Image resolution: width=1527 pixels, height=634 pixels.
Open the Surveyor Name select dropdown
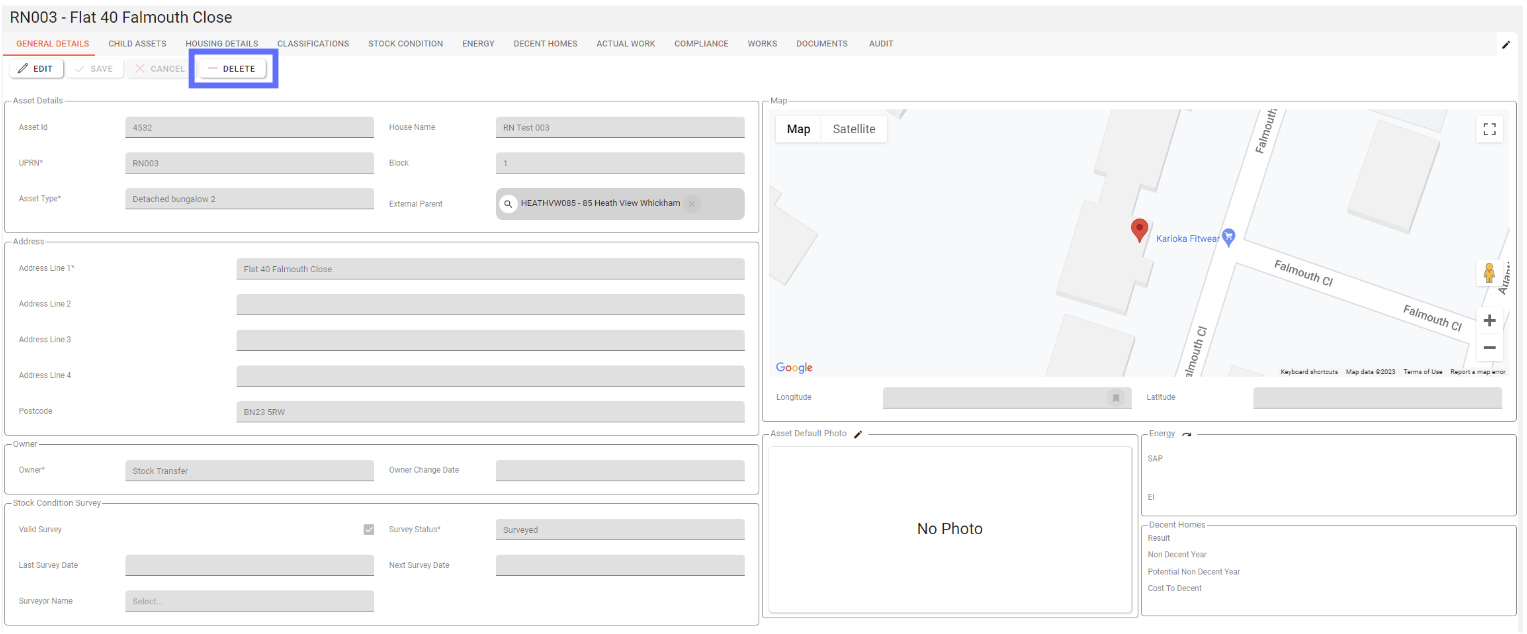tap(249, 601)
